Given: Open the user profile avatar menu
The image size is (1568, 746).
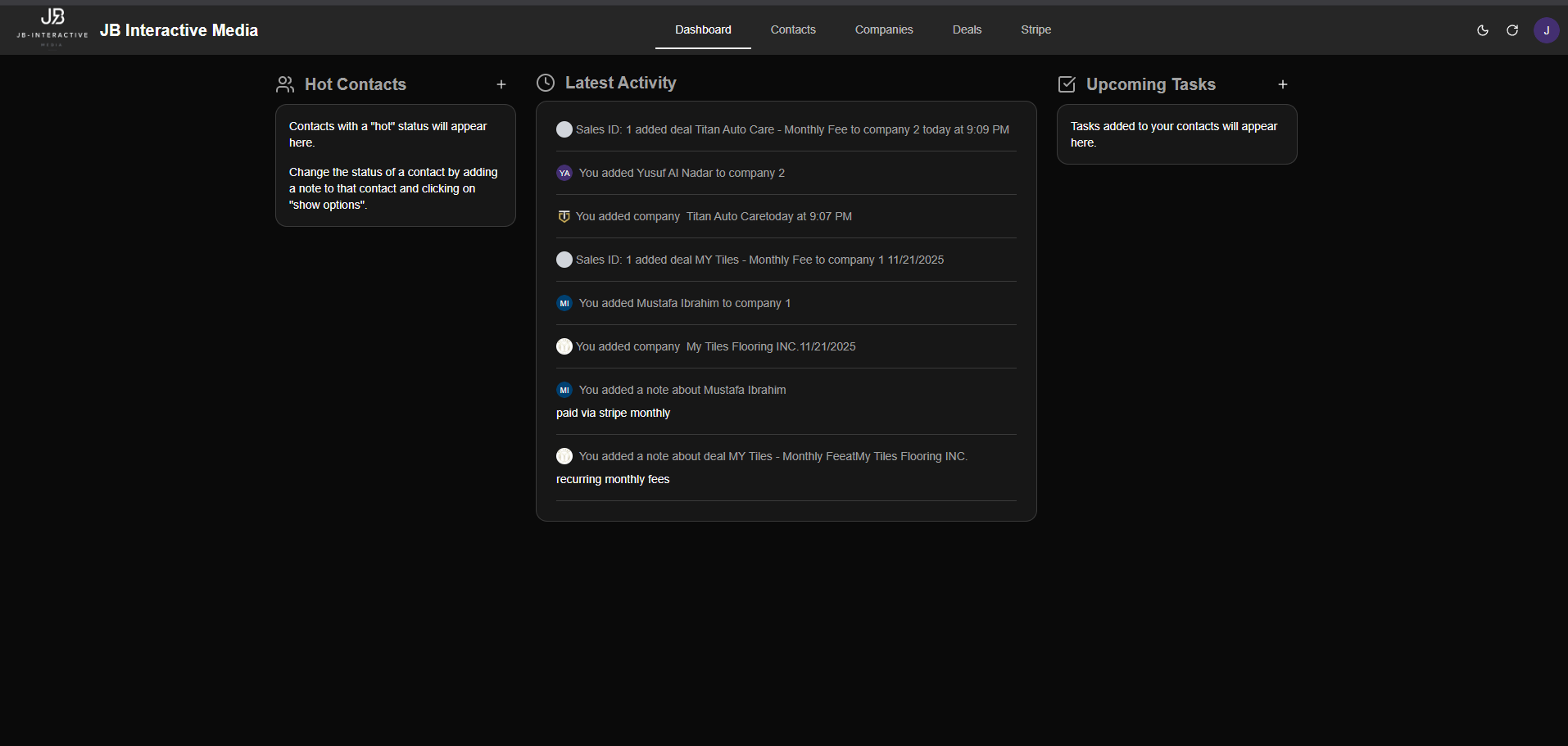Looking at the screenshot, I should (x=1546, y=30).
